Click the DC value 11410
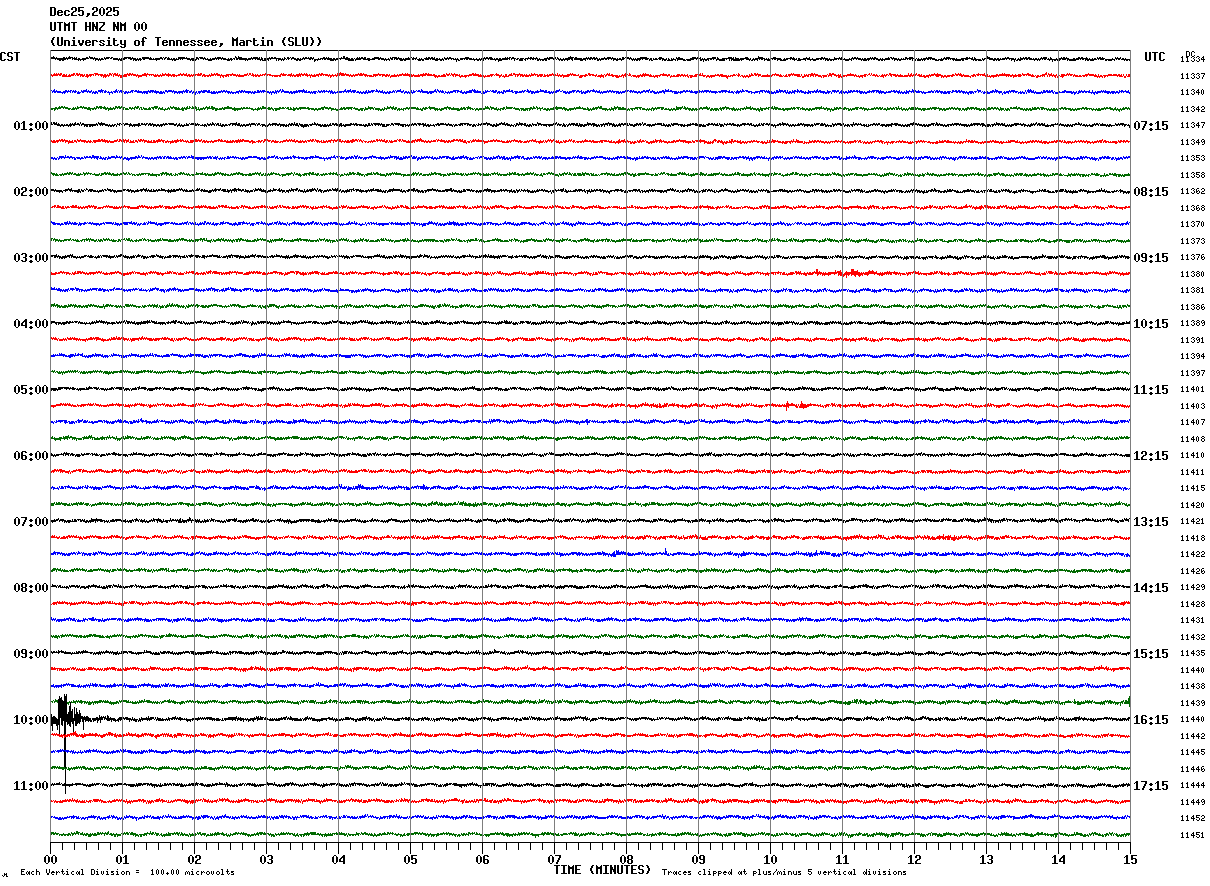Screen dimensions: 1210x886 [x=1192, y=456]
